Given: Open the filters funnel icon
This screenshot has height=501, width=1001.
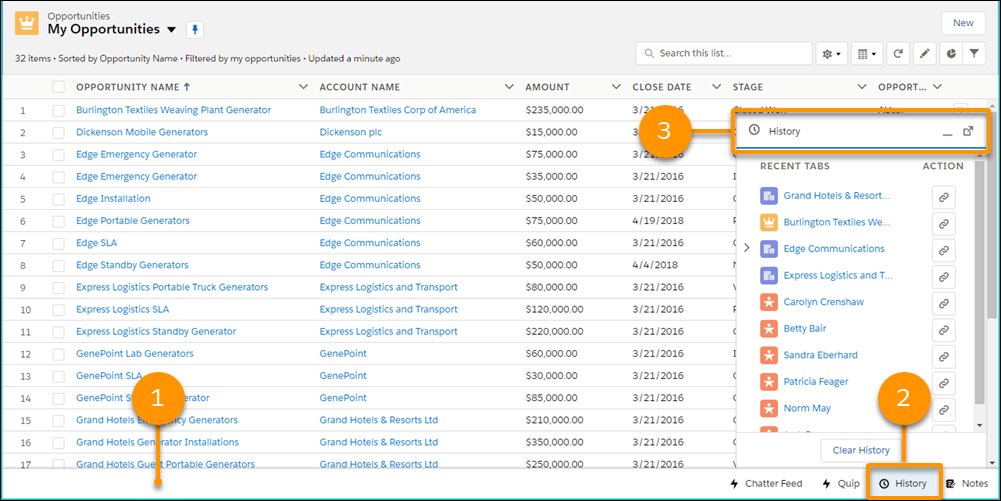Looking at the screenshot, I should (x=976, y=54).
